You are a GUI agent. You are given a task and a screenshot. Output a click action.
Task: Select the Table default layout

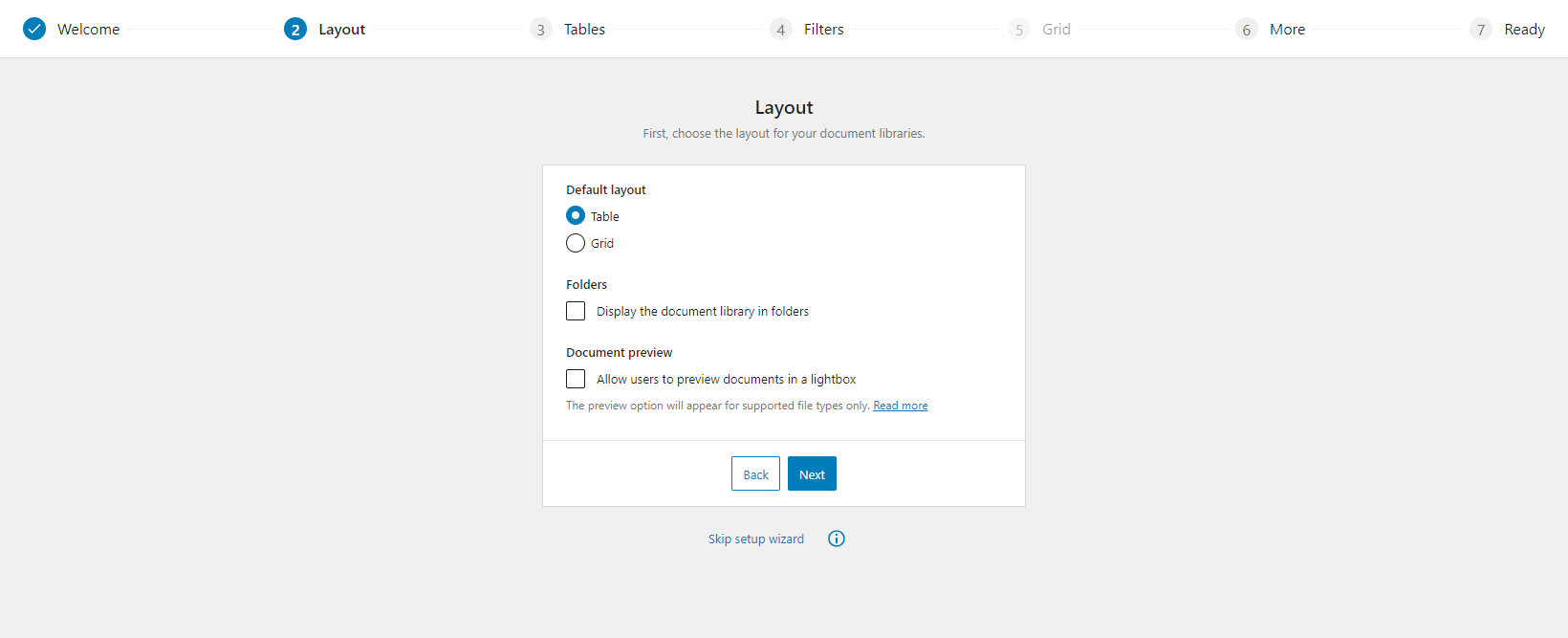click(575, 215)
